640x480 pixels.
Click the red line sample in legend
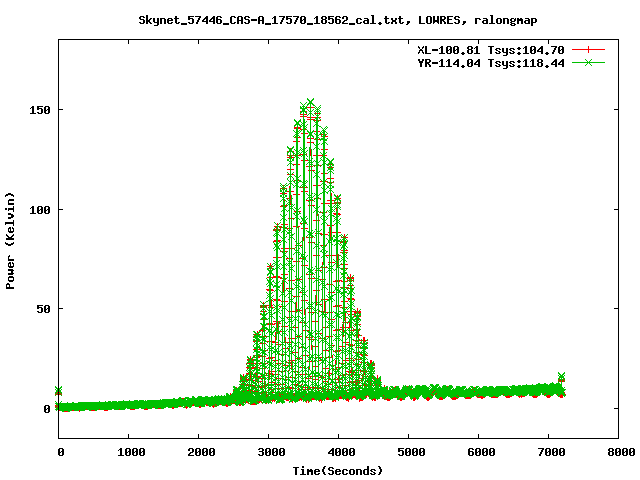(588, 50)
